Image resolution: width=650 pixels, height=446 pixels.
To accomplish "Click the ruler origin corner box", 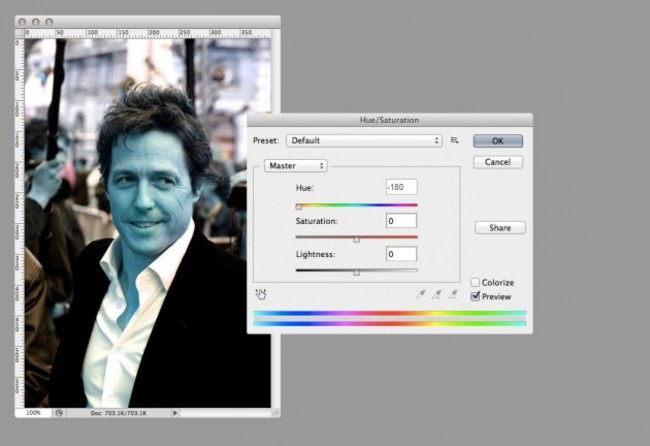I will [20, 33].
